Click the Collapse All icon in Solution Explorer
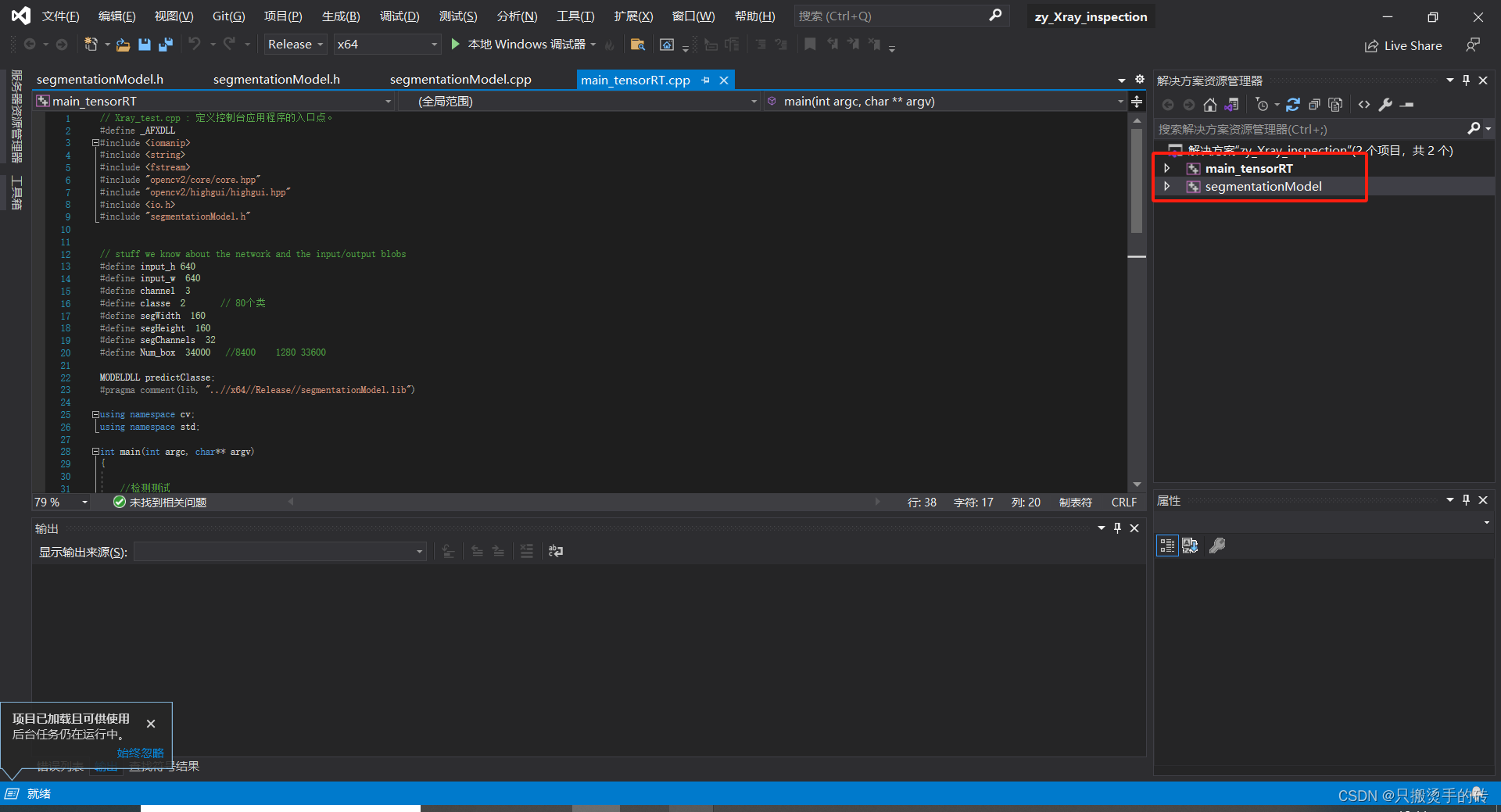 point(1314,105)
